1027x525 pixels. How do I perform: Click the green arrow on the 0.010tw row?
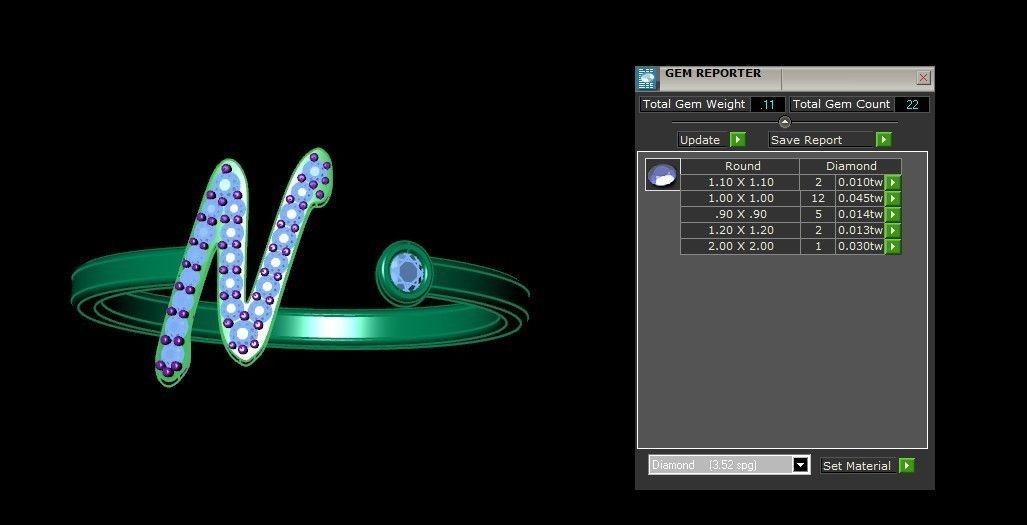click(893, 182)
